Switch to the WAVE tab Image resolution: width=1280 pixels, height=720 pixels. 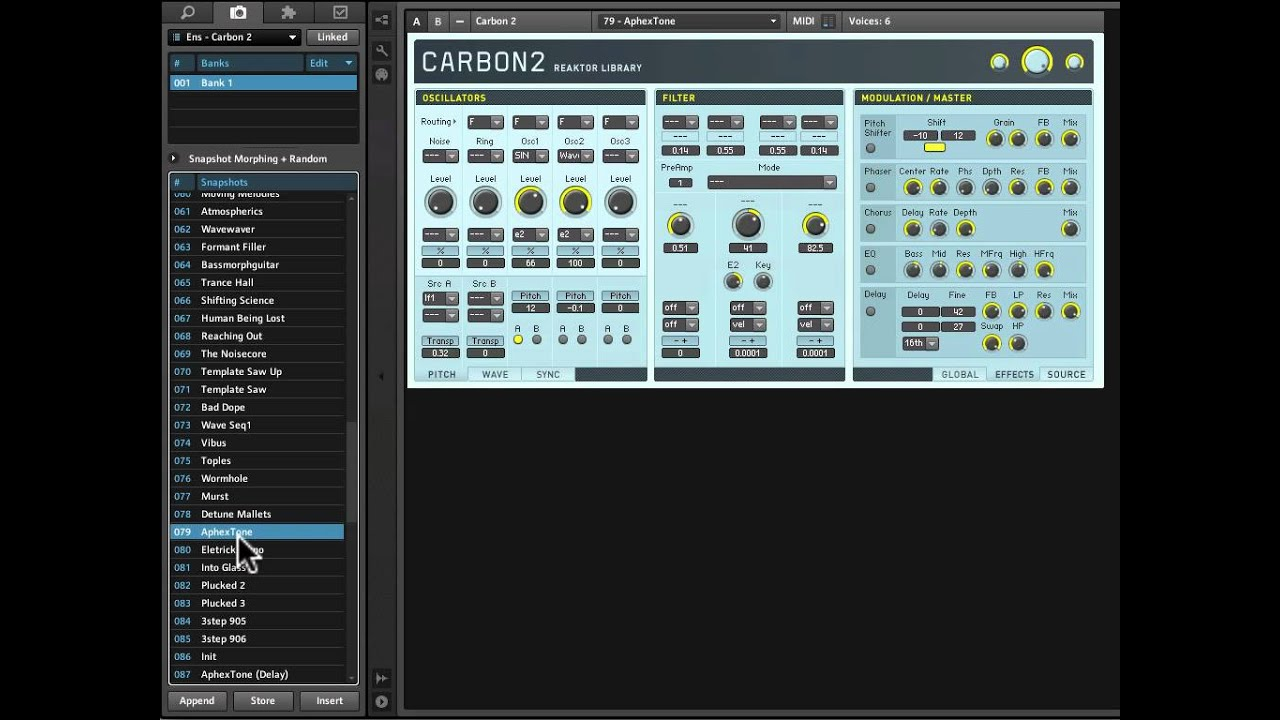[x=495, y=374]
